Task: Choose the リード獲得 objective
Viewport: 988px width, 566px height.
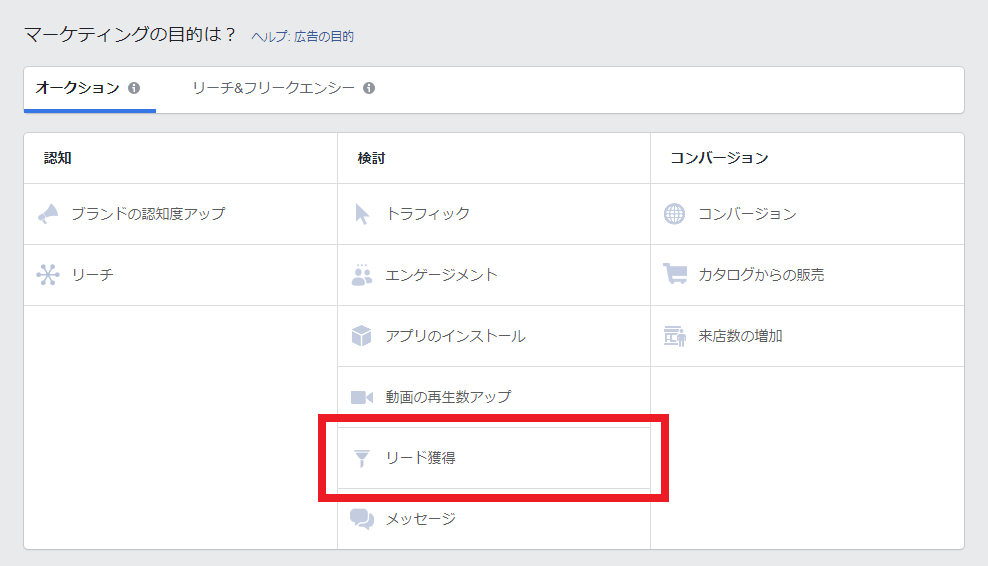Action: pos(494,458)
